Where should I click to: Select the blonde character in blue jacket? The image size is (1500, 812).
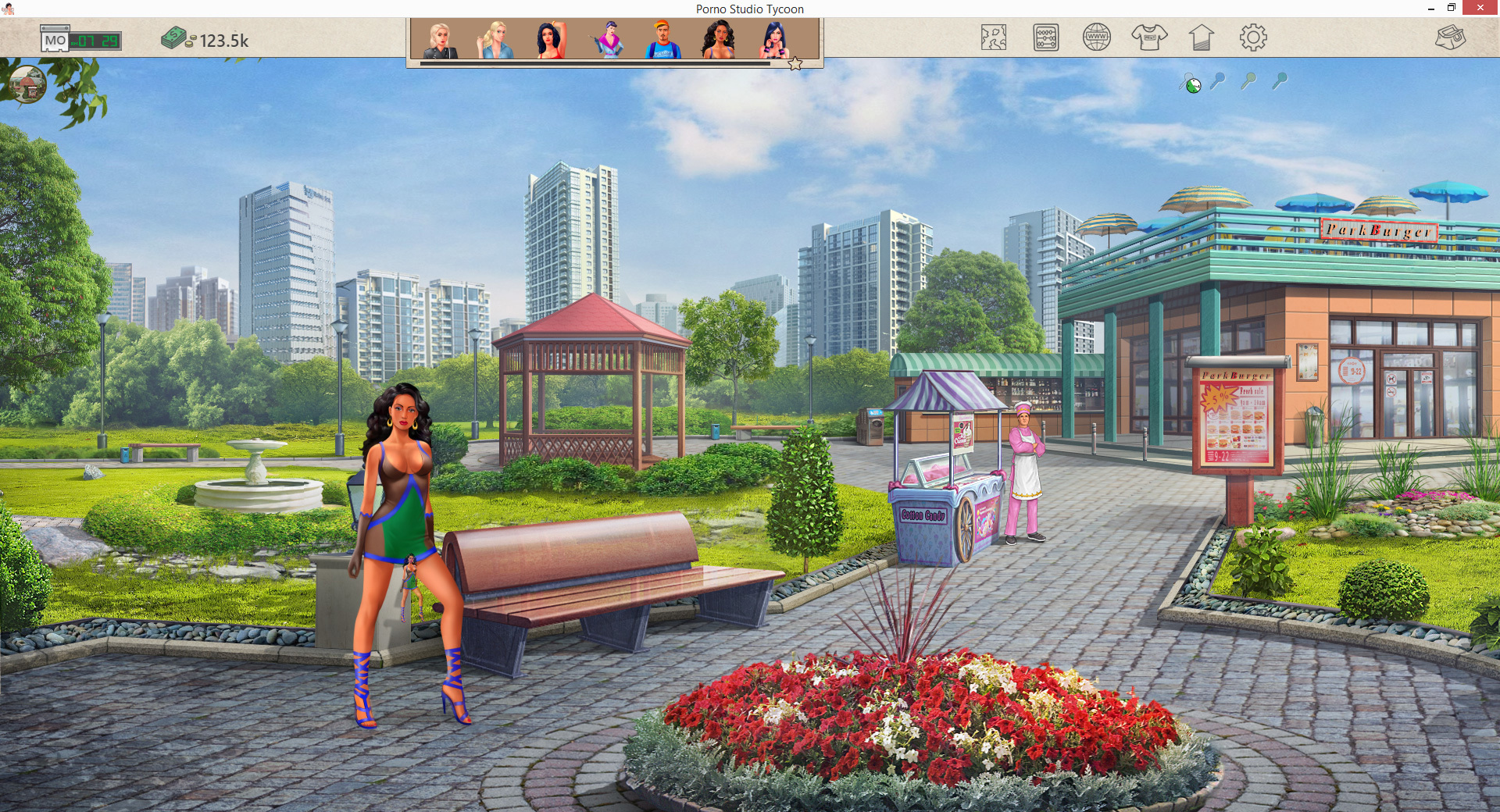point(496,41)
